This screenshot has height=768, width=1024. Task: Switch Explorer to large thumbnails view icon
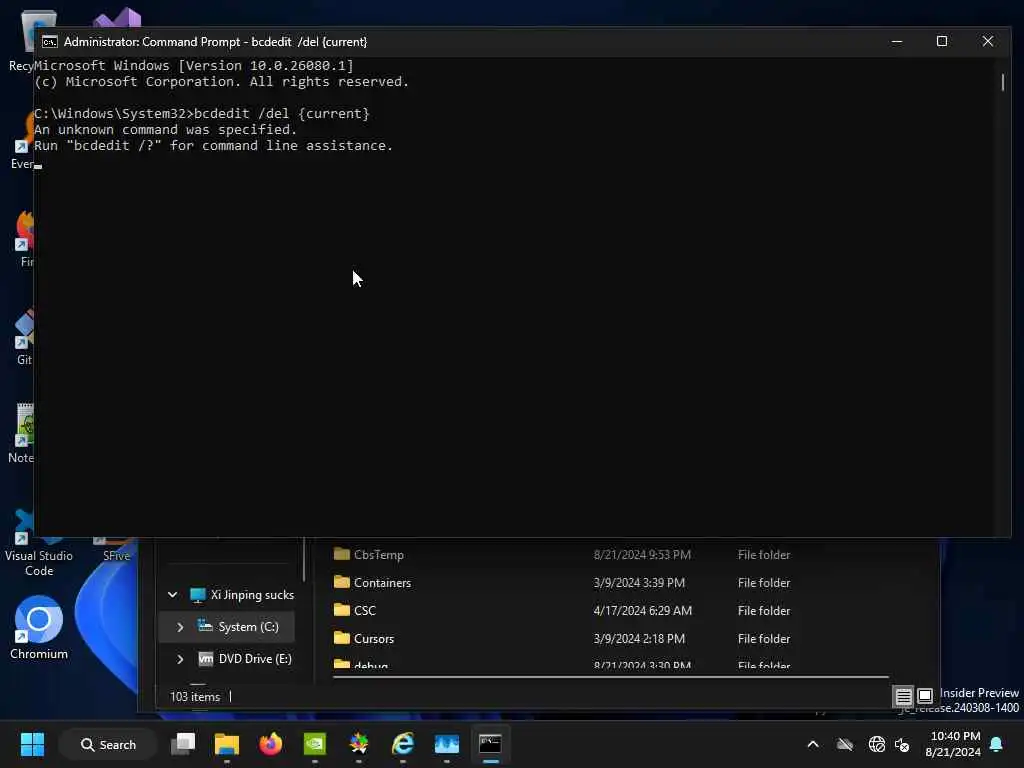pyautogui.click(x=925, y=696)
